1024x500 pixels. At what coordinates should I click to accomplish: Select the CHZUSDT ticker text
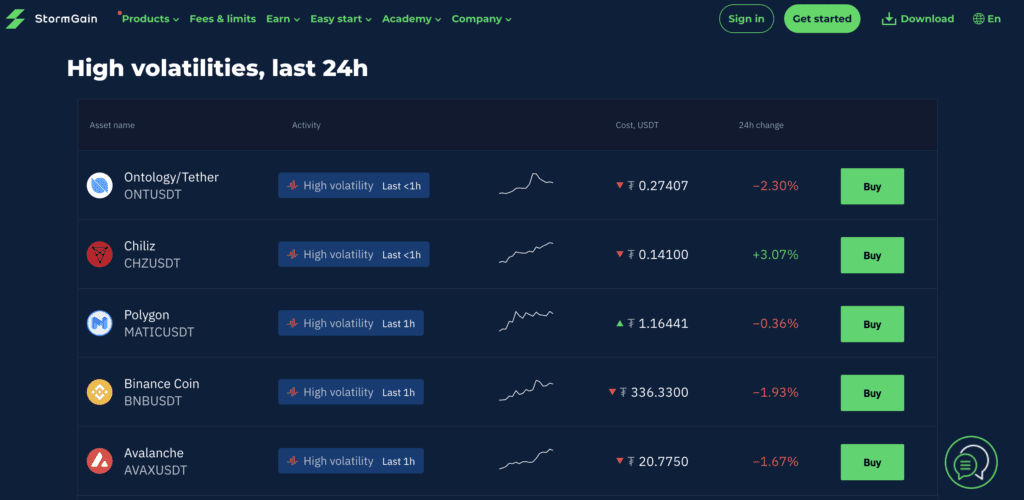coord(152,263)
